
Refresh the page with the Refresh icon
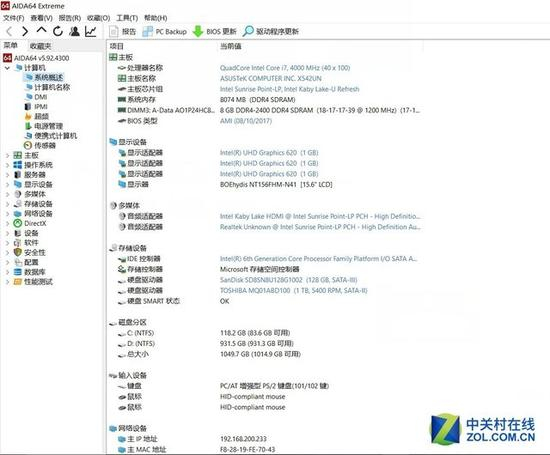[58, 32]
